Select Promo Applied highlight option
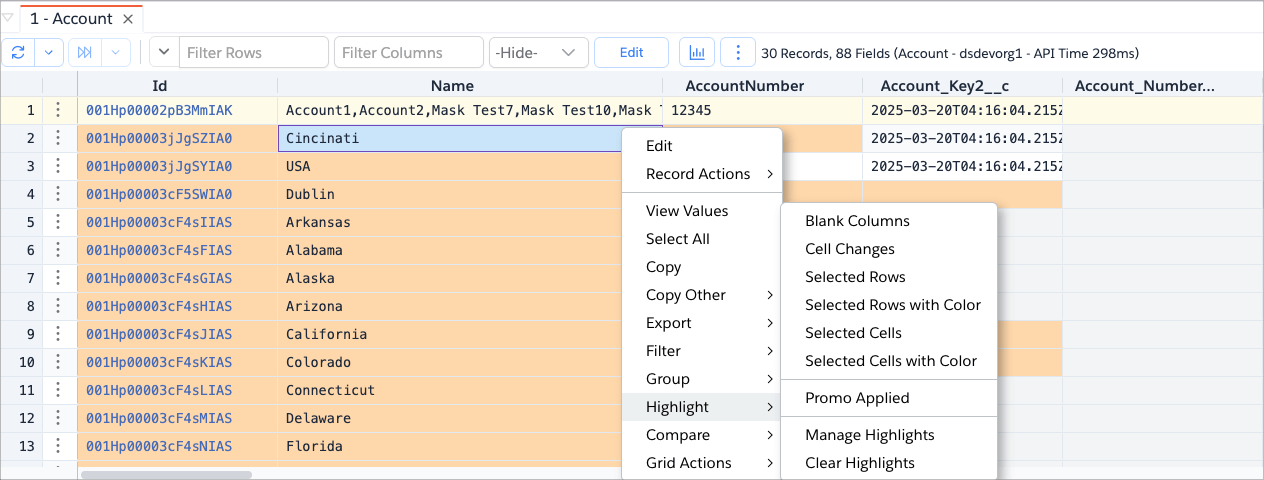 tap(857, 398)
